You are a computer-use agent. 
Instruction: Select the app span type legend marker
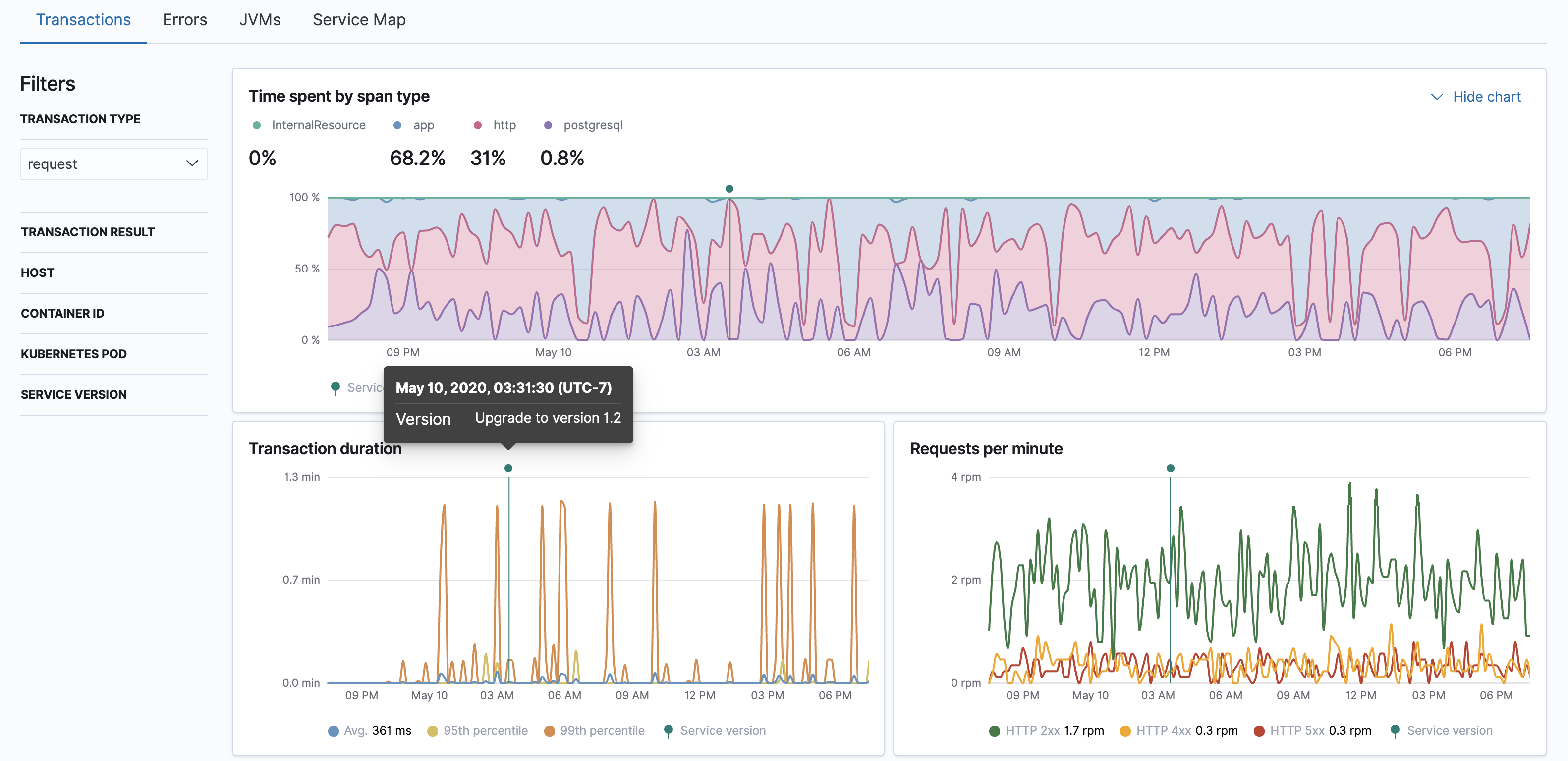pyautogui.click(x=397, y=125)
